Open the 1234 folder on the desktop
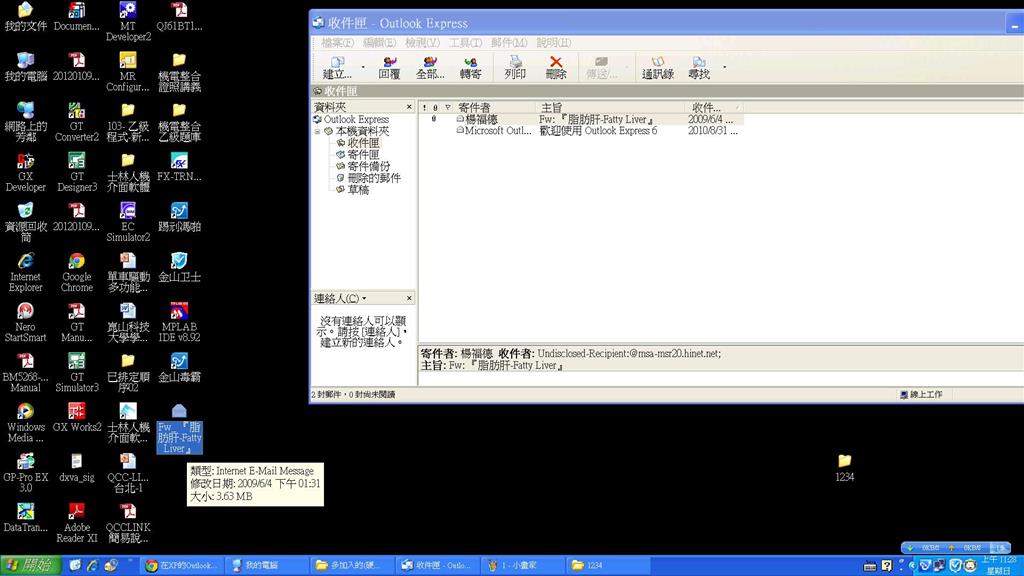 pyautogui.click(x=844, y=468)
